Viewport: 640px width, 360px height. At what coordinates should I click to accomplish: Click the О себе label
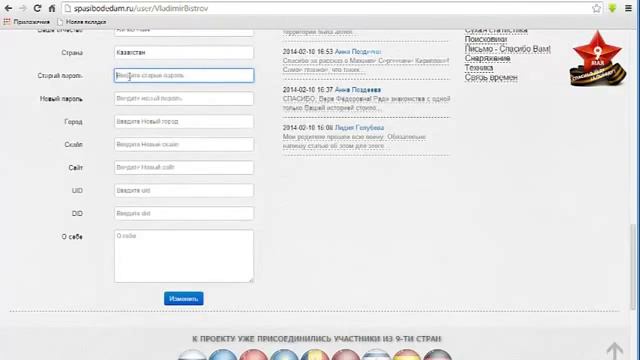point(72,237)
